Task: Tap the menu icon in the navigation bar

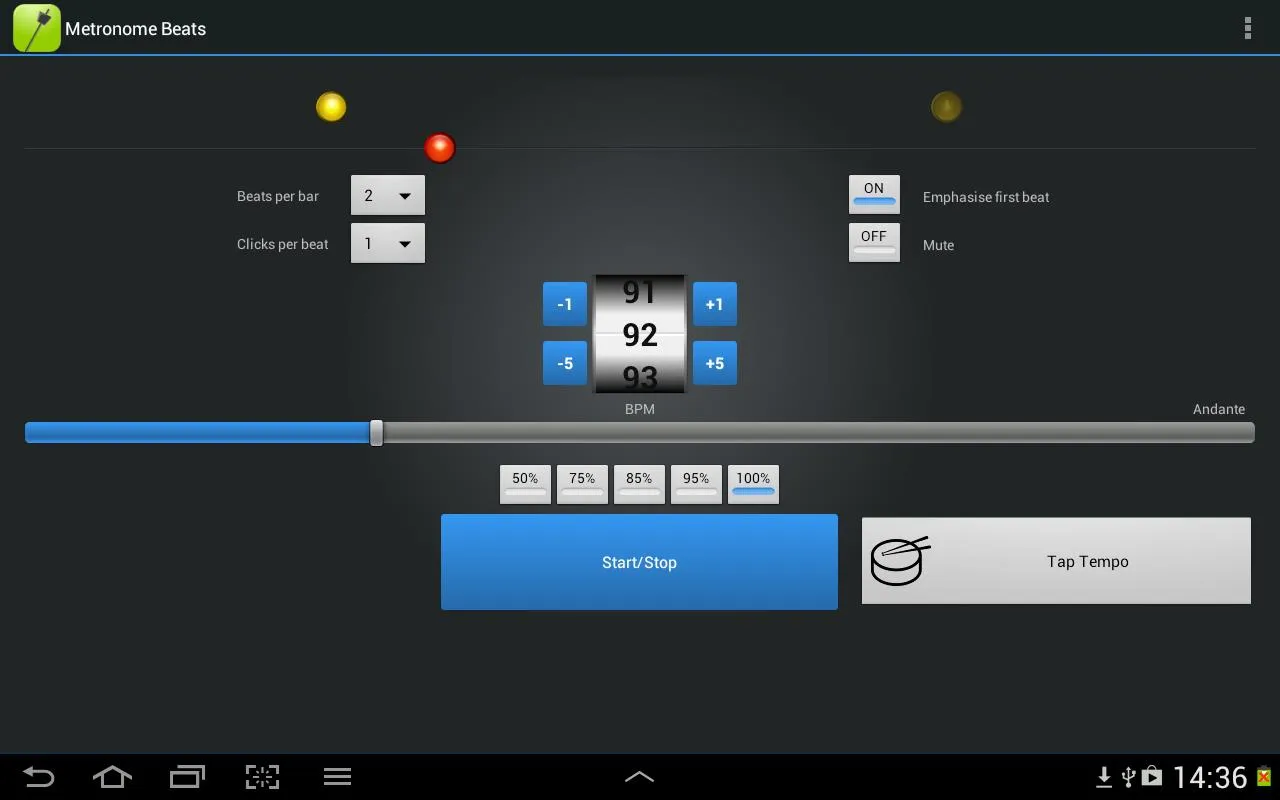Action: [337, 776]
